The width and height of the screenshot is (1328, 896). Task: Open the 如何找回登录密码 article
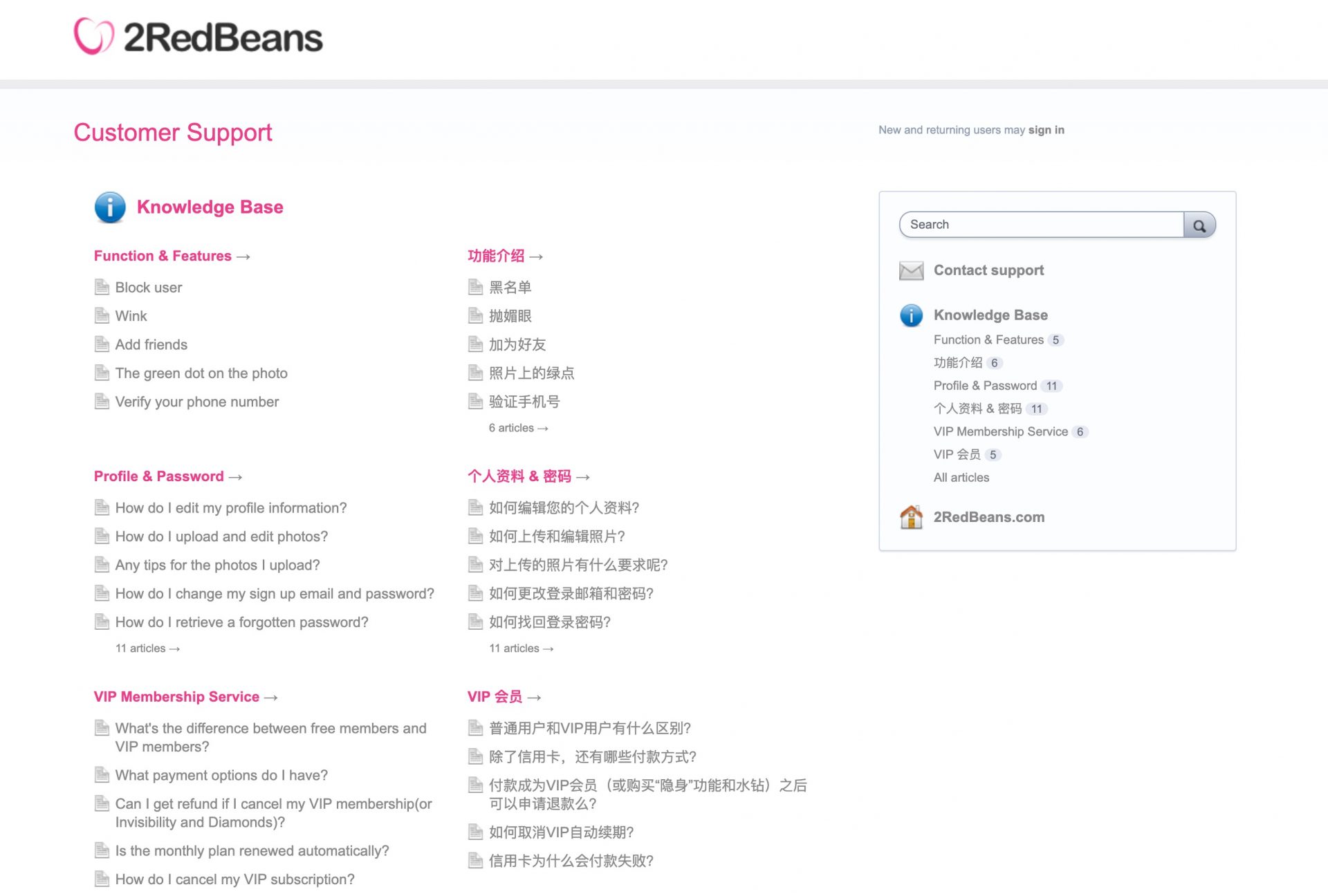(548, 622)
